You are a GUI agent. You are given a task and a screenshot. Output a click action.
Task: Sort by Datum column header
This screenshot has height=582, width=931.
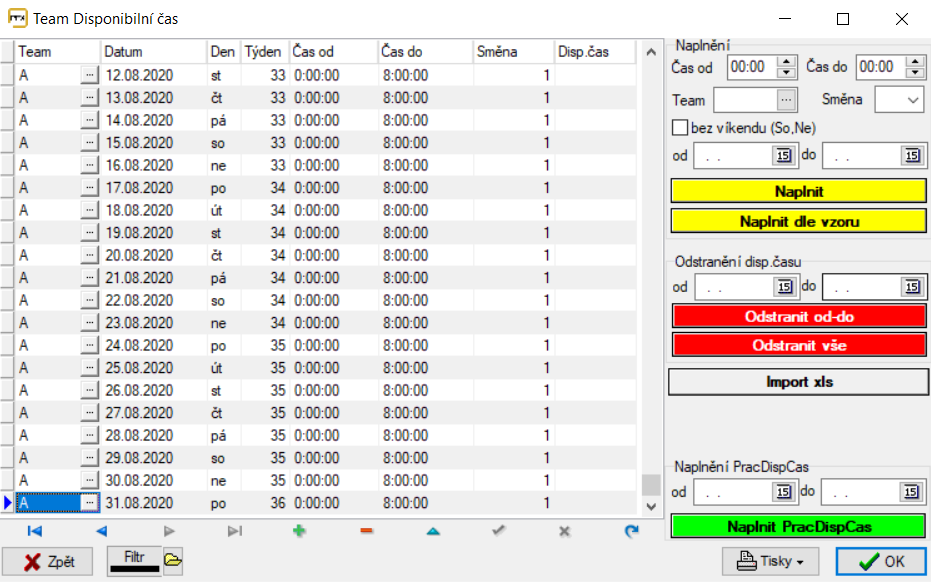click(x=152, y=51)
